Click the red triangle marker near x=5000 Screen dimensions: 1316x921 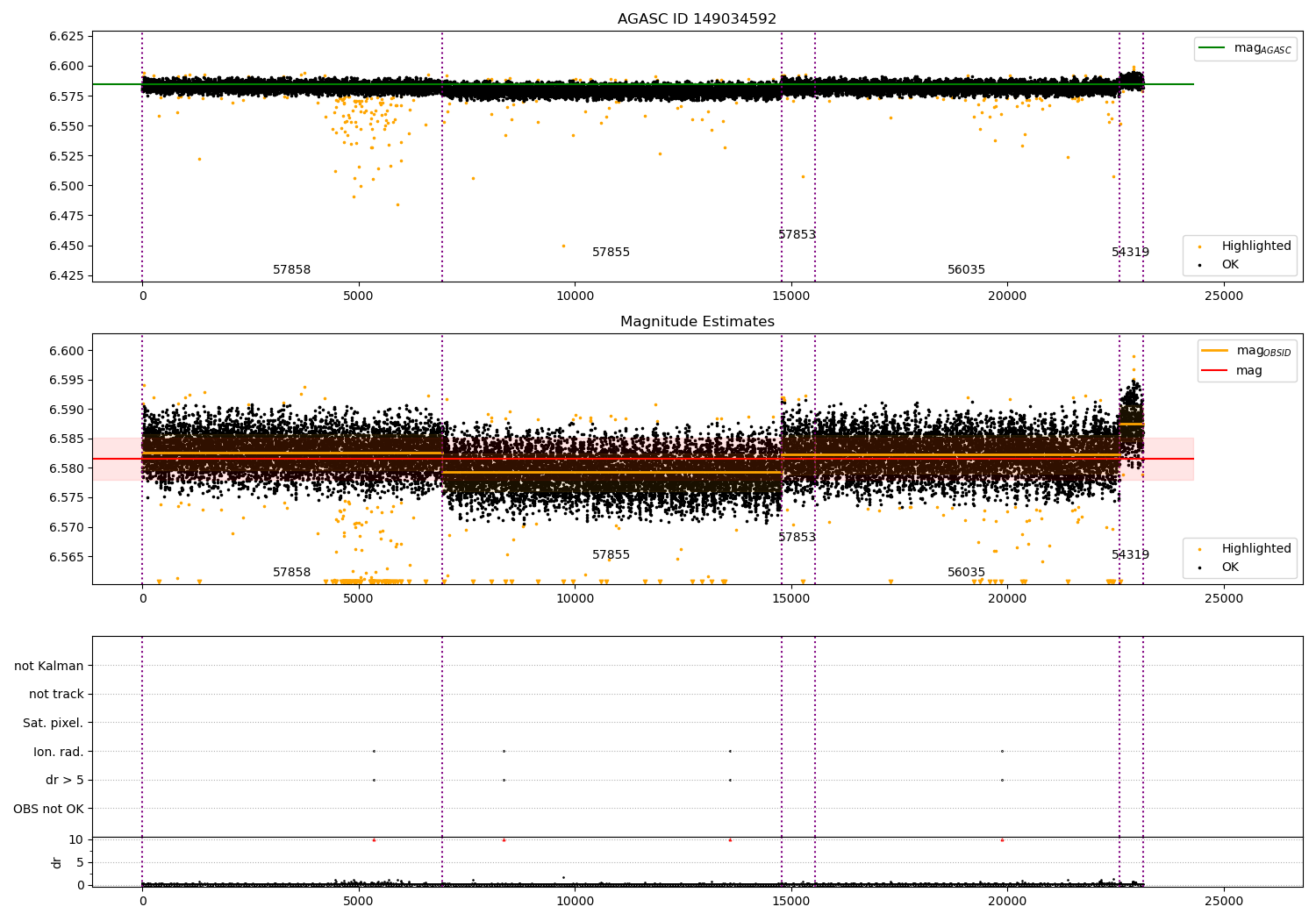[374, 840]
